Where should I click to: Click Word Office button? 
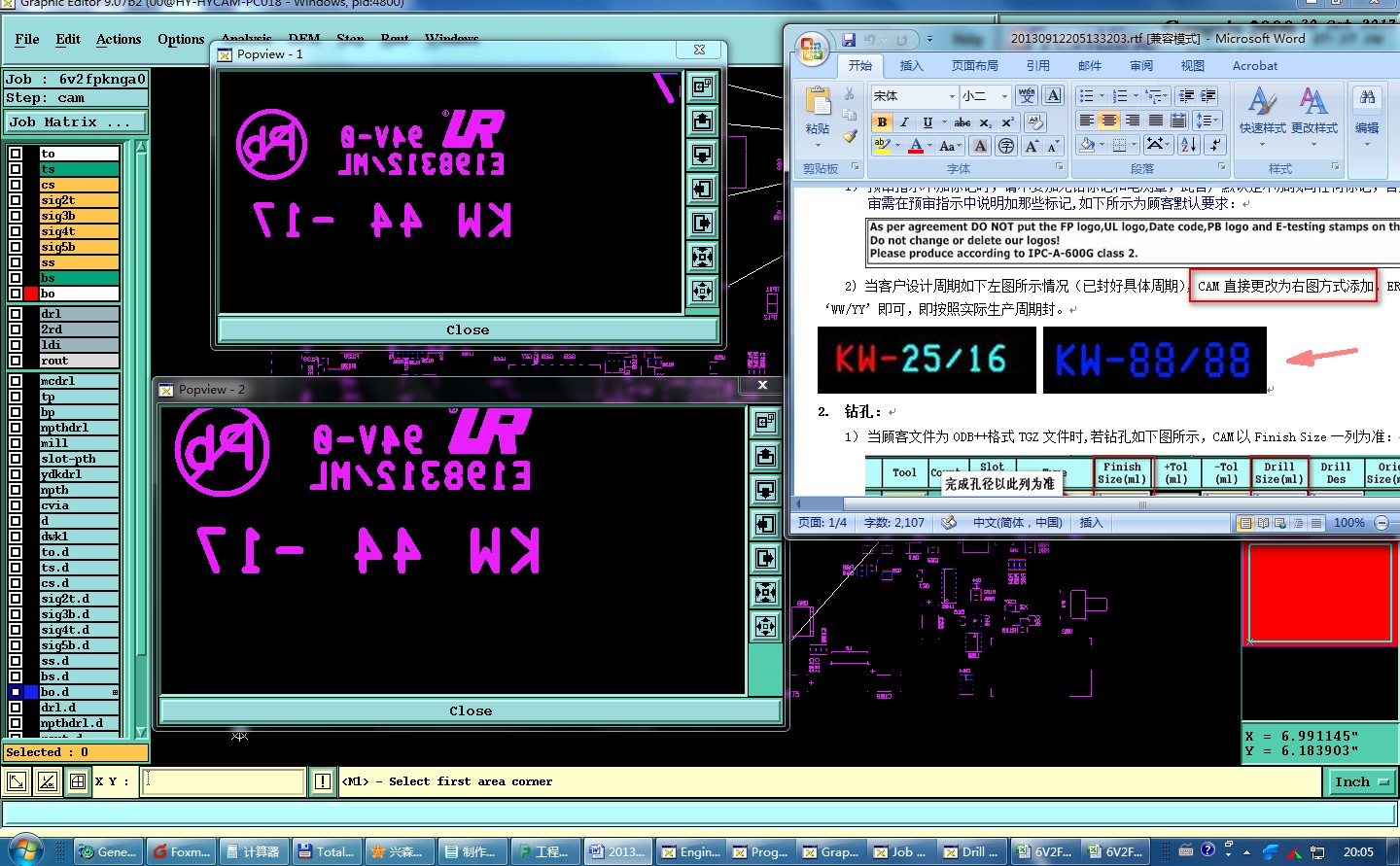point(811,49)
